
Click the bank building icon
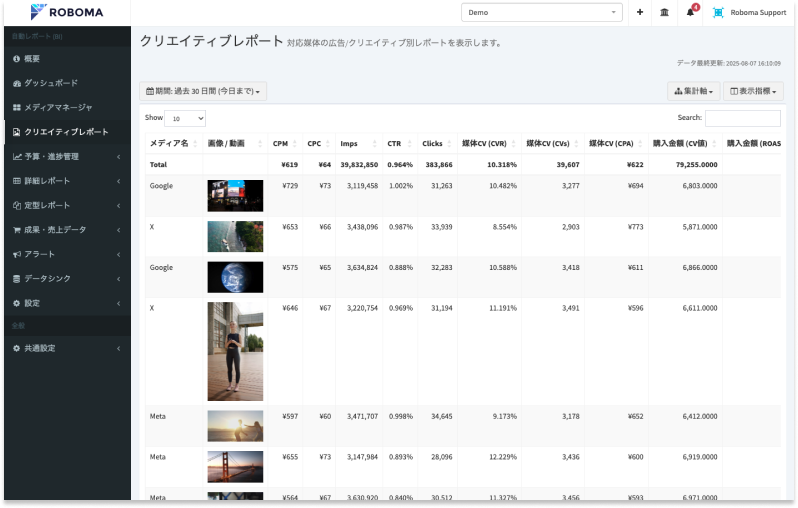[x=665, y=12]
